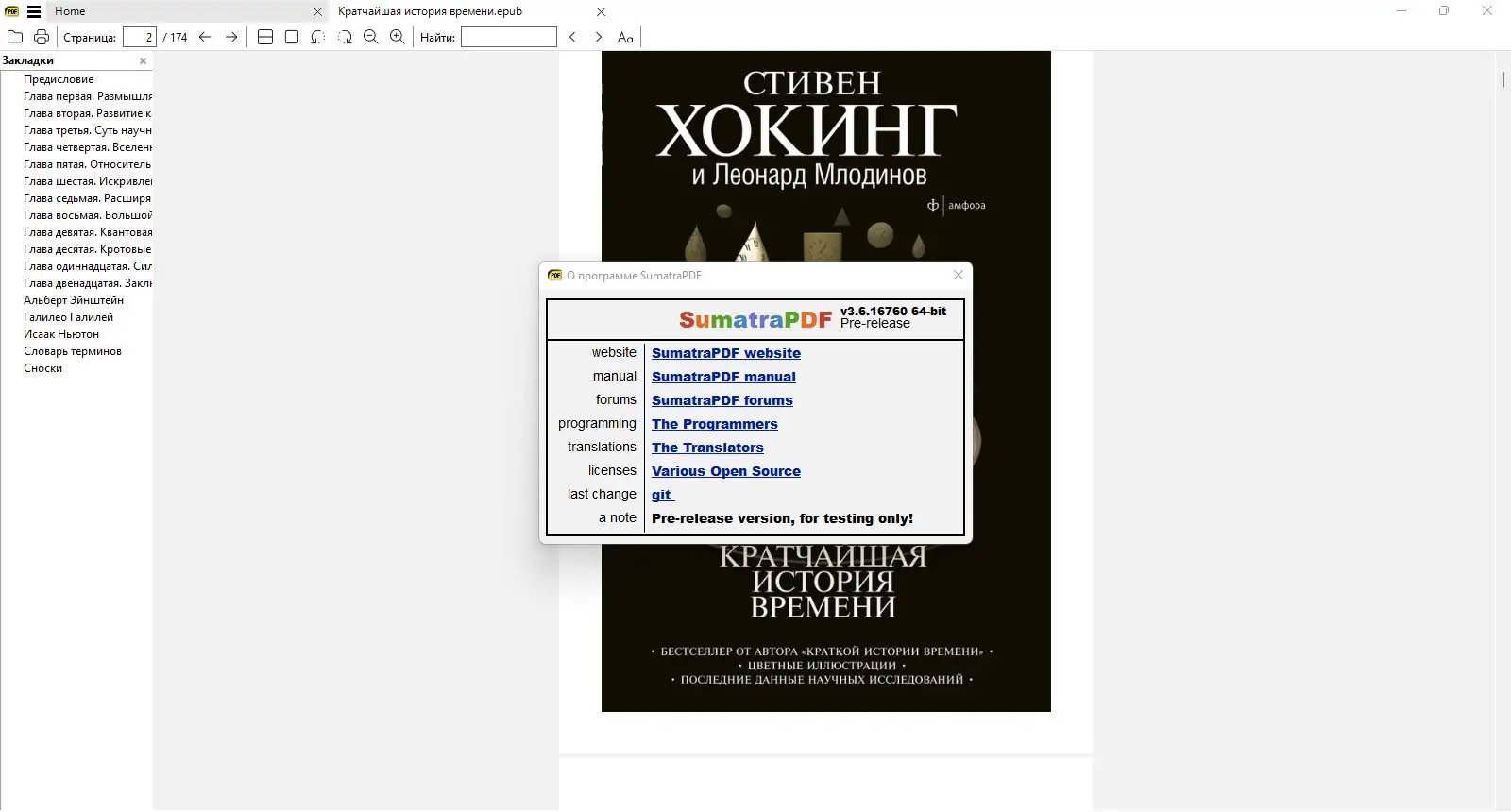
Task: Close the epub document tab
Action: pos(602,12)
